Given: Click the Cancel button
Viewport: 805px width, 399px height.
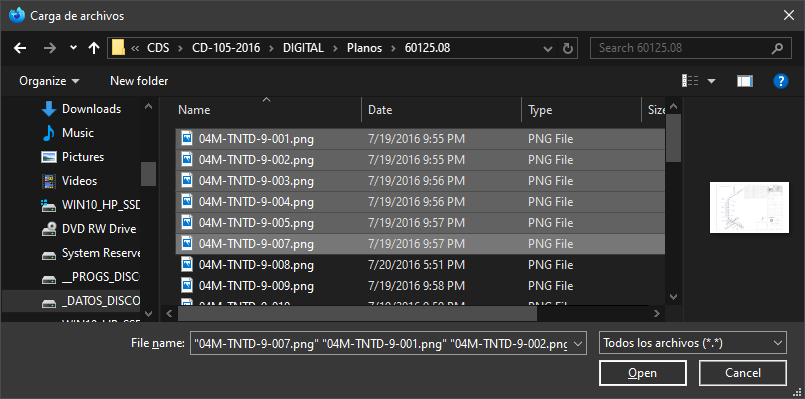Looking at the screenshot, I should coord(742,373).
